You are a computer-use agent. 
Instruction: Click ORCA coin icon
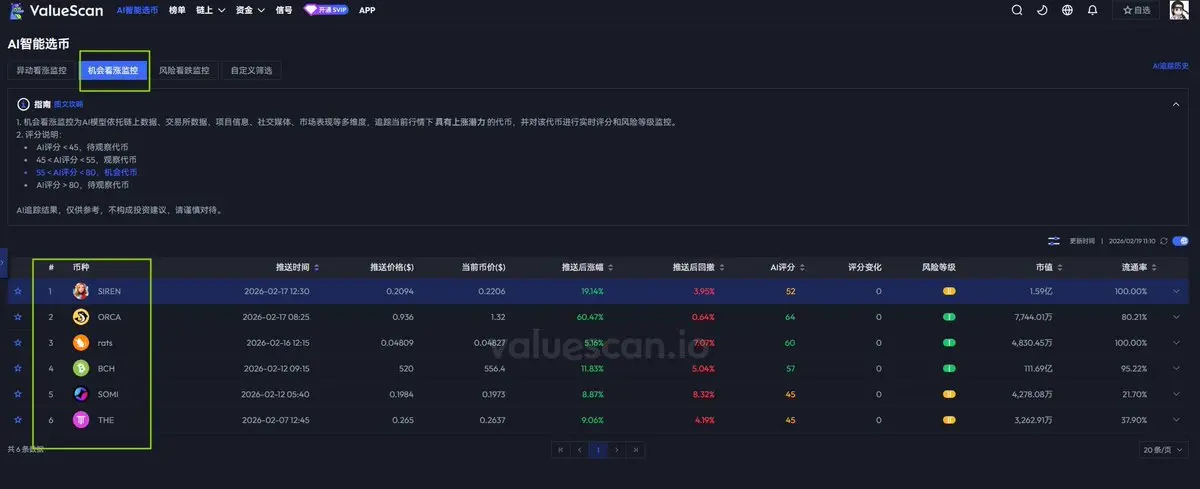click(x=81, y=317)
